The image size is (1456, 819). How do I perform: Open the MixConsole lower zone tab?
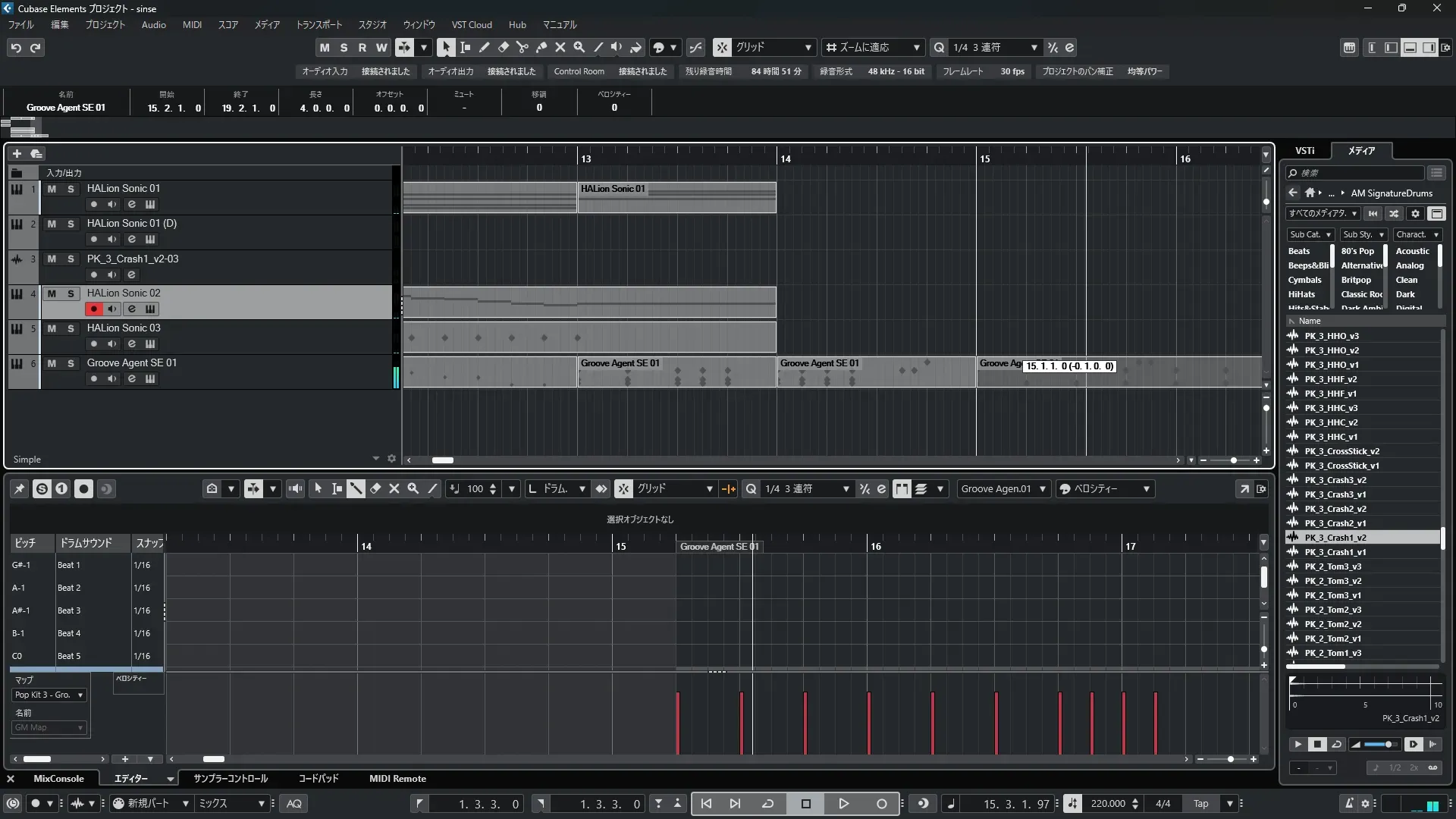click(x=58, y=779)
